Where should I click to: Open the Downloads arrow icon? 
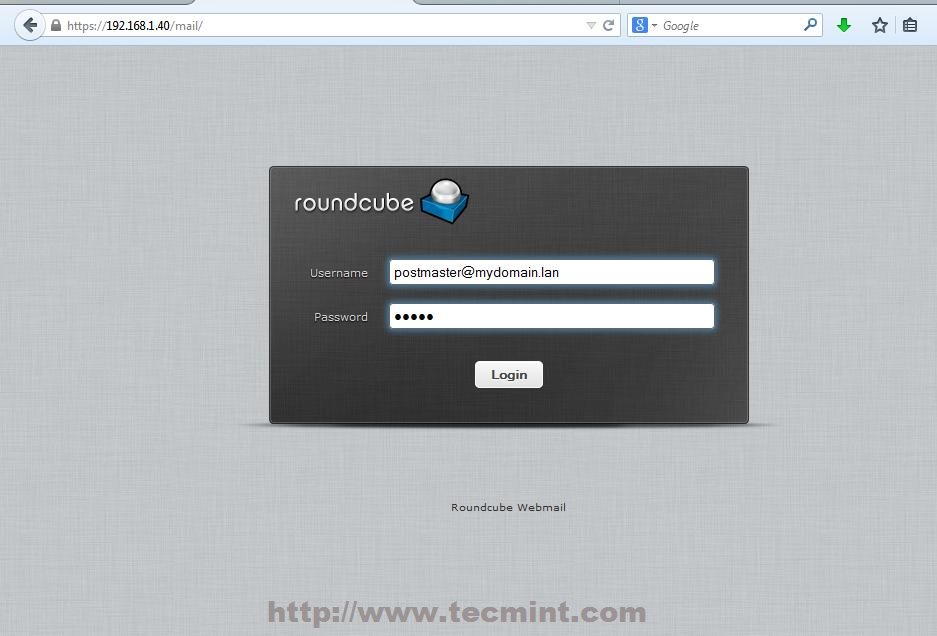pyautogui.click(x=844, y=24)
